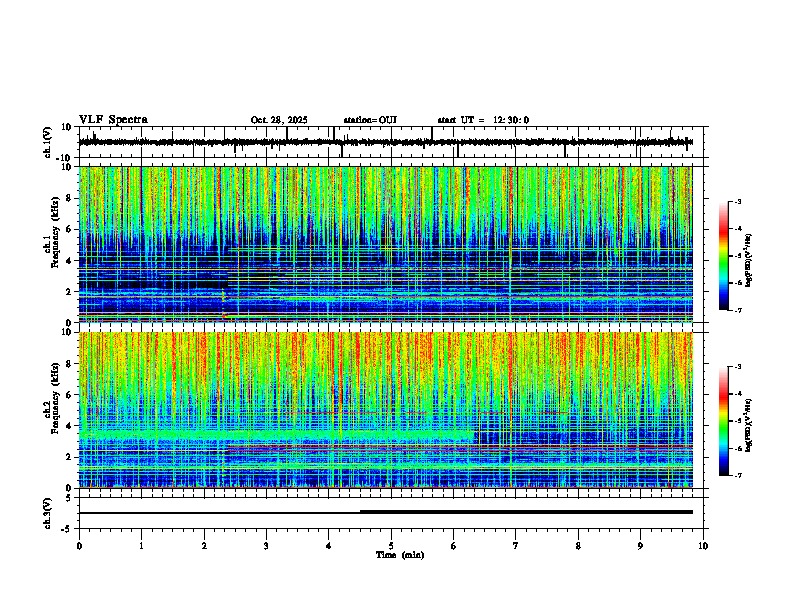Screen dimensions: 792x612
Task: Click the ch.2 color scale "-7" label
Action: coord(737,475)
